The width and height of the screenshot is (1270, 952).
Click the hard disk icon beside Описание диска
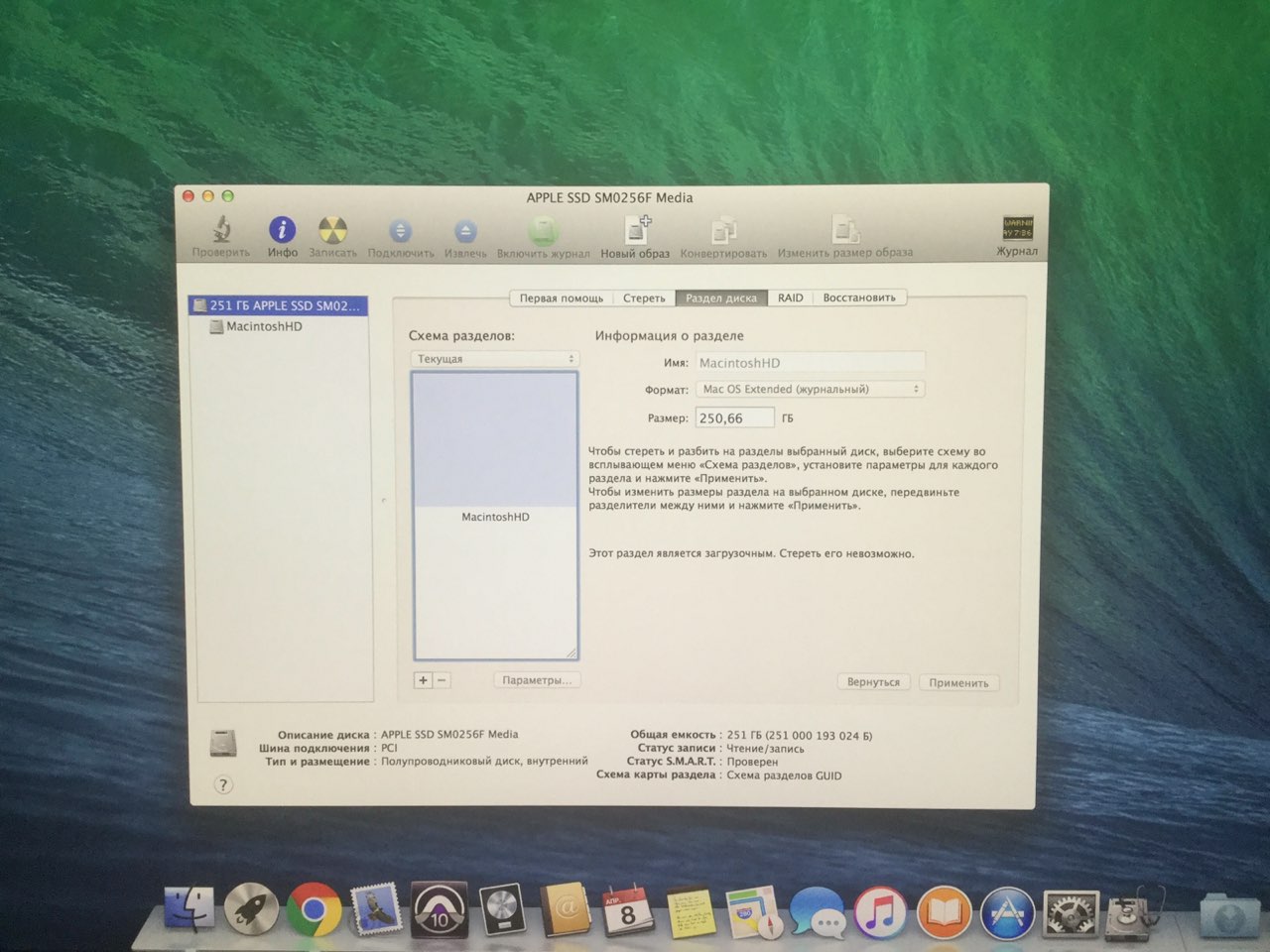tap(224, 743)
